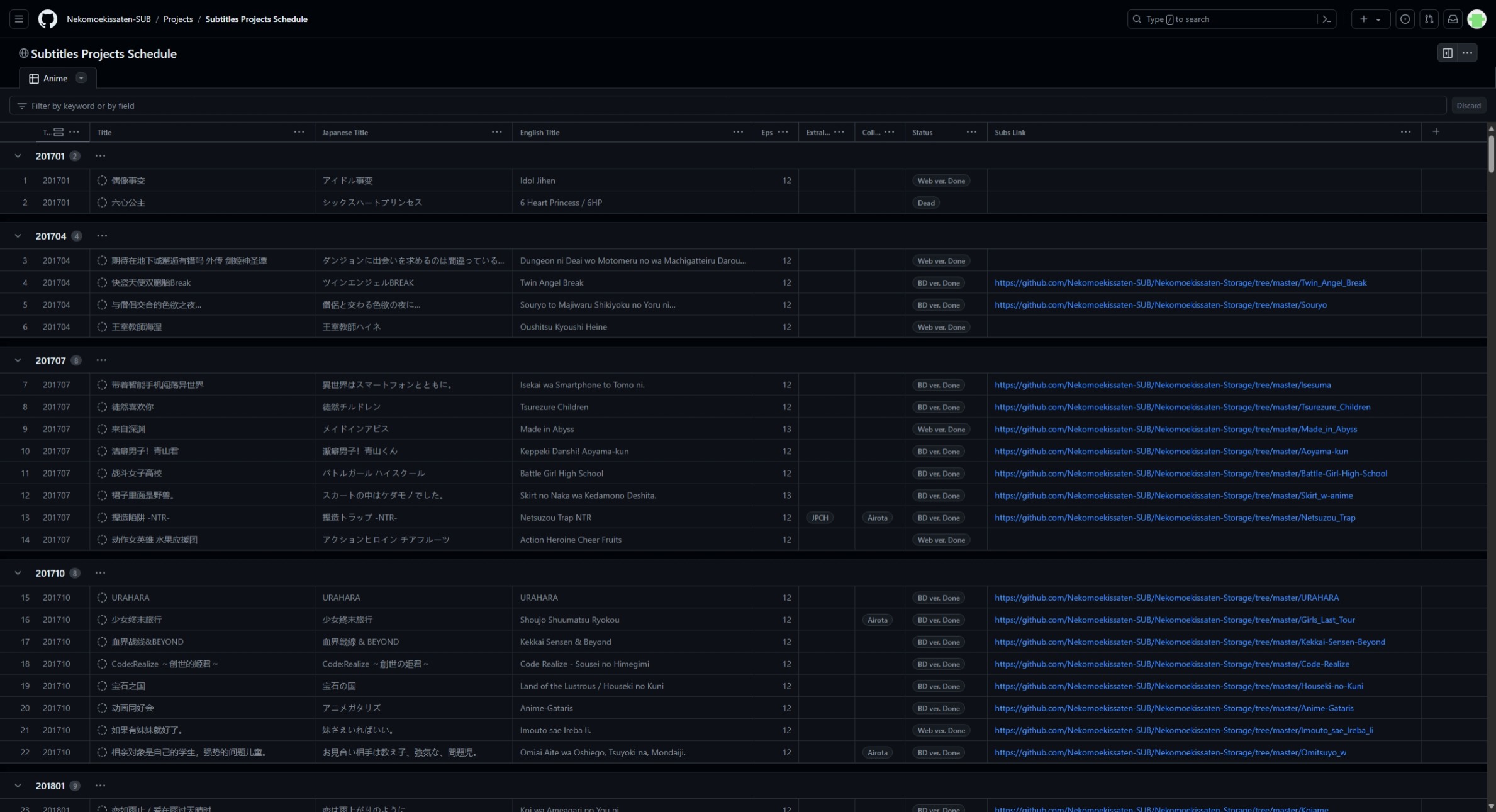Screen dimensions: 1496x812
Task: Select row number 22 cell
Action: click(x=25, y=752)
